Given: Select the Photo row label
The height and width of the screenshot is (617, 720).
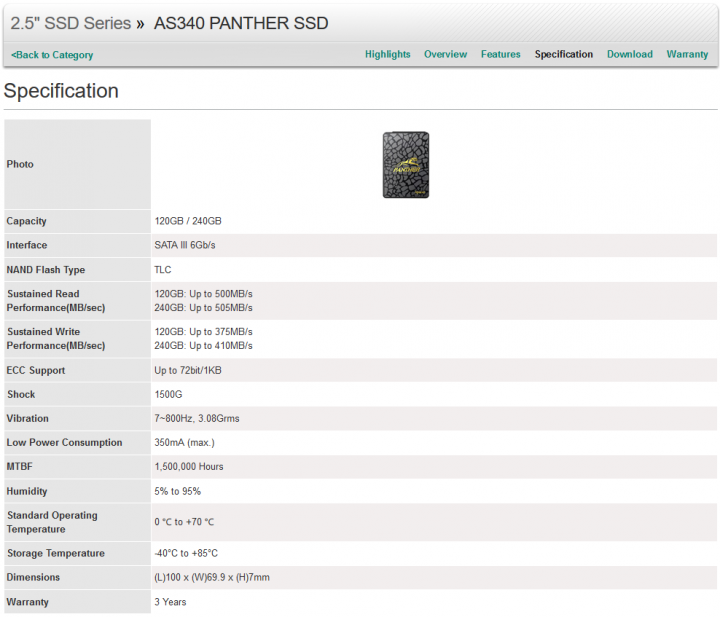Looking at the screenshot, I should click(20, 164).
